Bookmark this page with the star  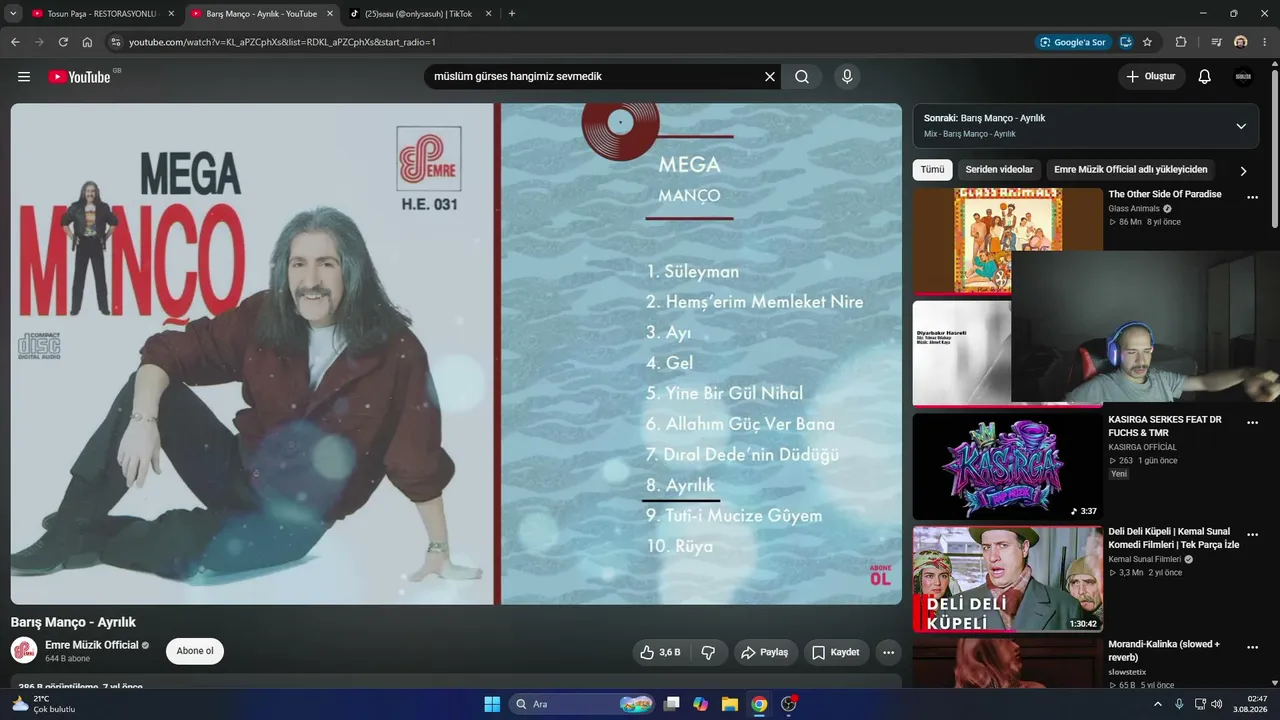1147,42
